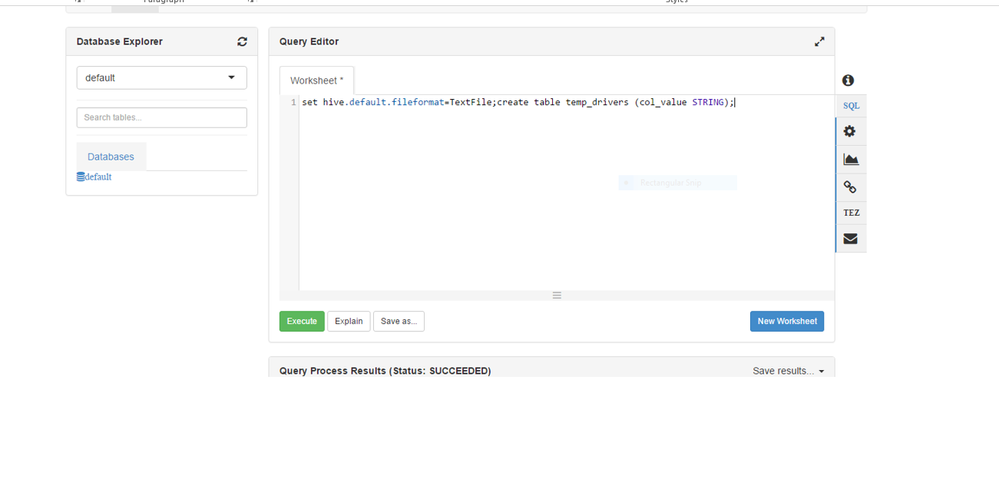999x482 pixels.
Task: Click the Query Editor title
Action: [309, 41]
